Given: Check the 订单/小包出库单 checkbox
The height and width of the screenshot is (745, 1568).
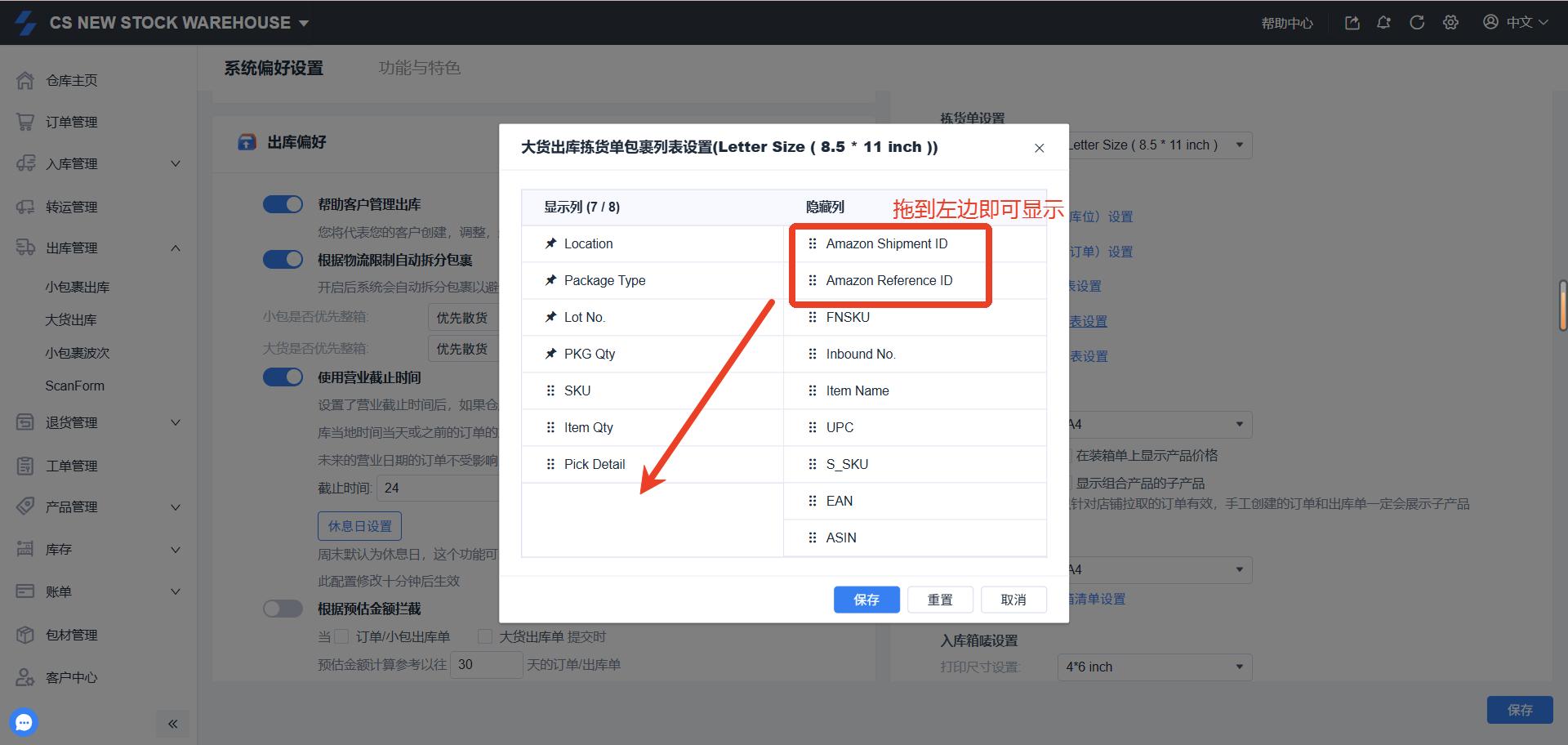Looking at the screenshot, I should [342, 636].
